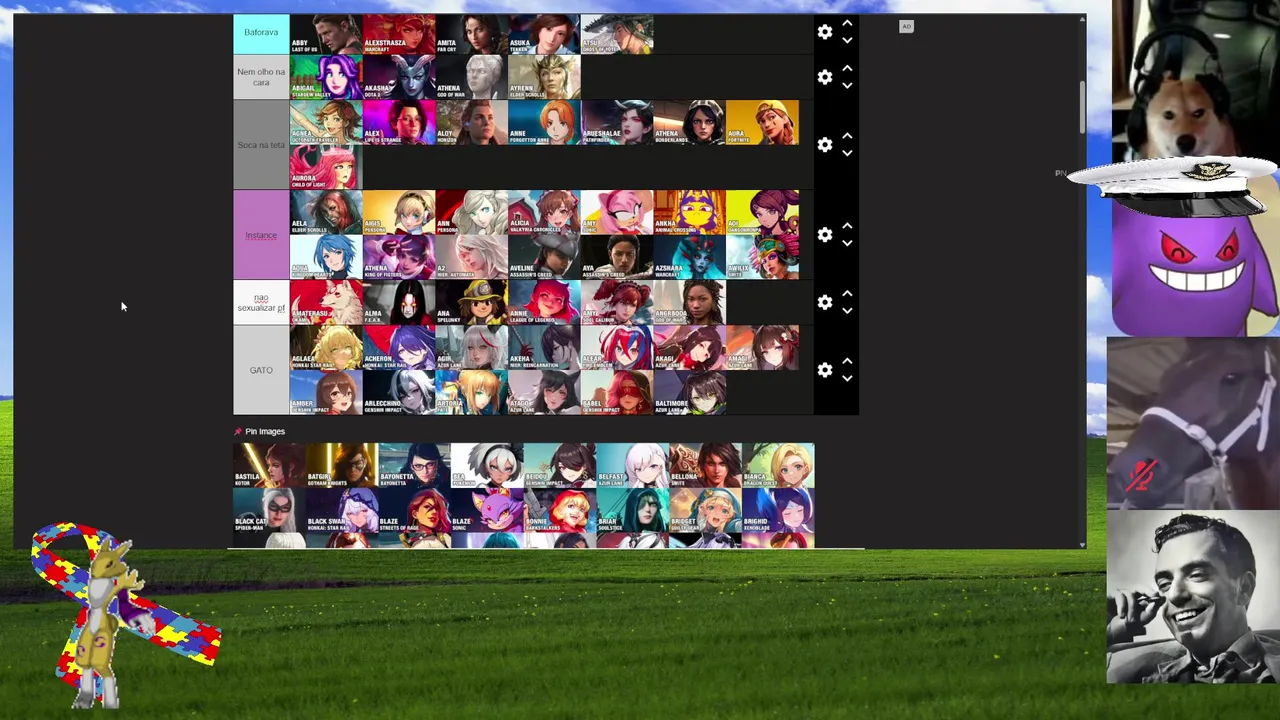Viewport: 1280px width, 720px height.
Task: Pick Bastila KOTOR from image pool
Action: [269, 465]
